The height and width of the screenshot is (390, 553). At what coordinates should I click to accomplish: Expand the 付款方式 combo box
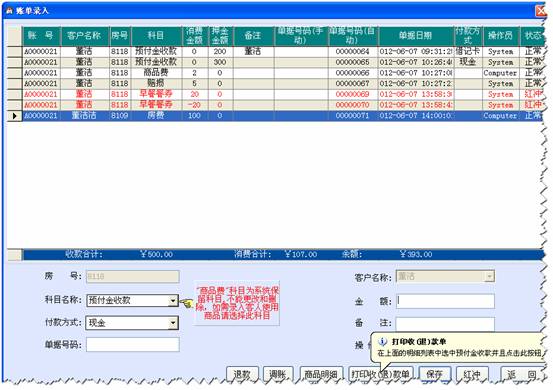pos(173,323)
